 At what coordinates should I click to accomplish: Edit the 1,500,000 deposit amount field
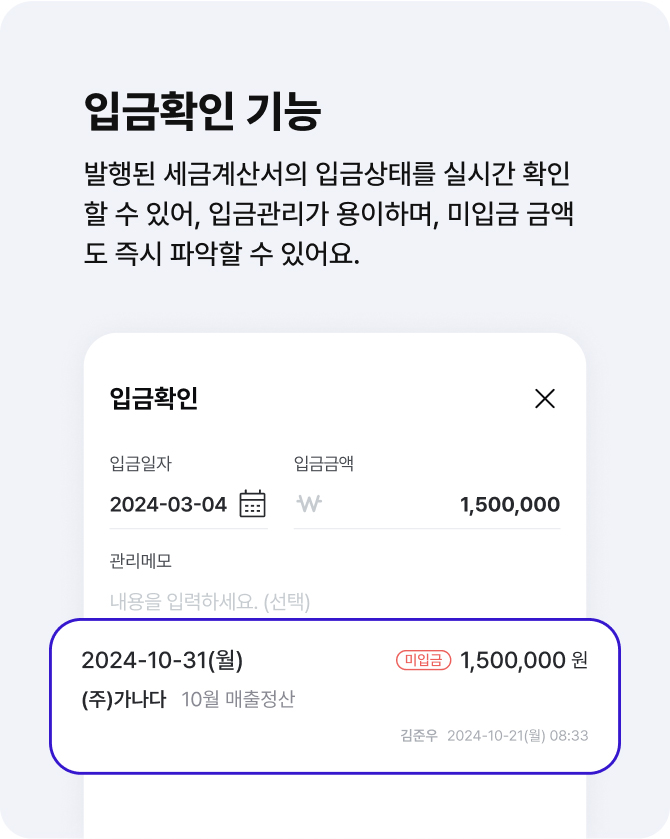(427, 504)
